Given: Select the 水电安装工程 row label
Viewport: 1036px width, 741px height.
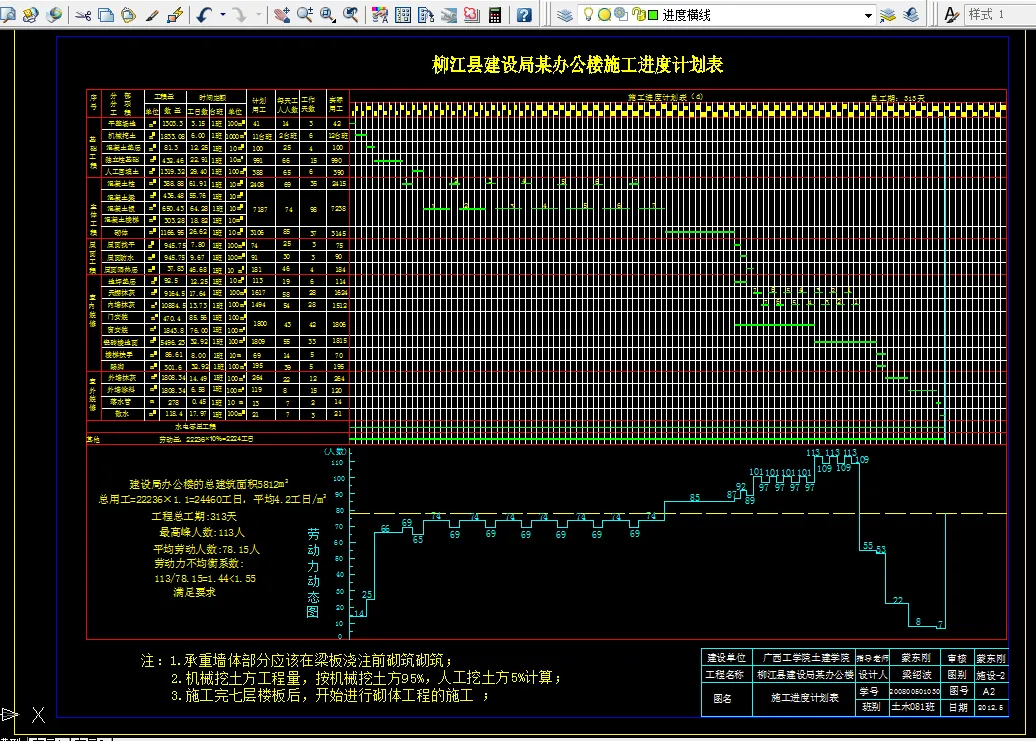Looking at the screenshot, I should click(x=196, y=427).
